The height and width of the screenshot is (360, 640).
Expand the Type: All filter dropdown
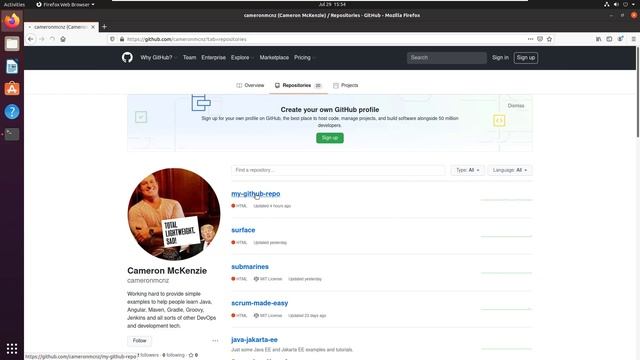(x=467, y=170)
